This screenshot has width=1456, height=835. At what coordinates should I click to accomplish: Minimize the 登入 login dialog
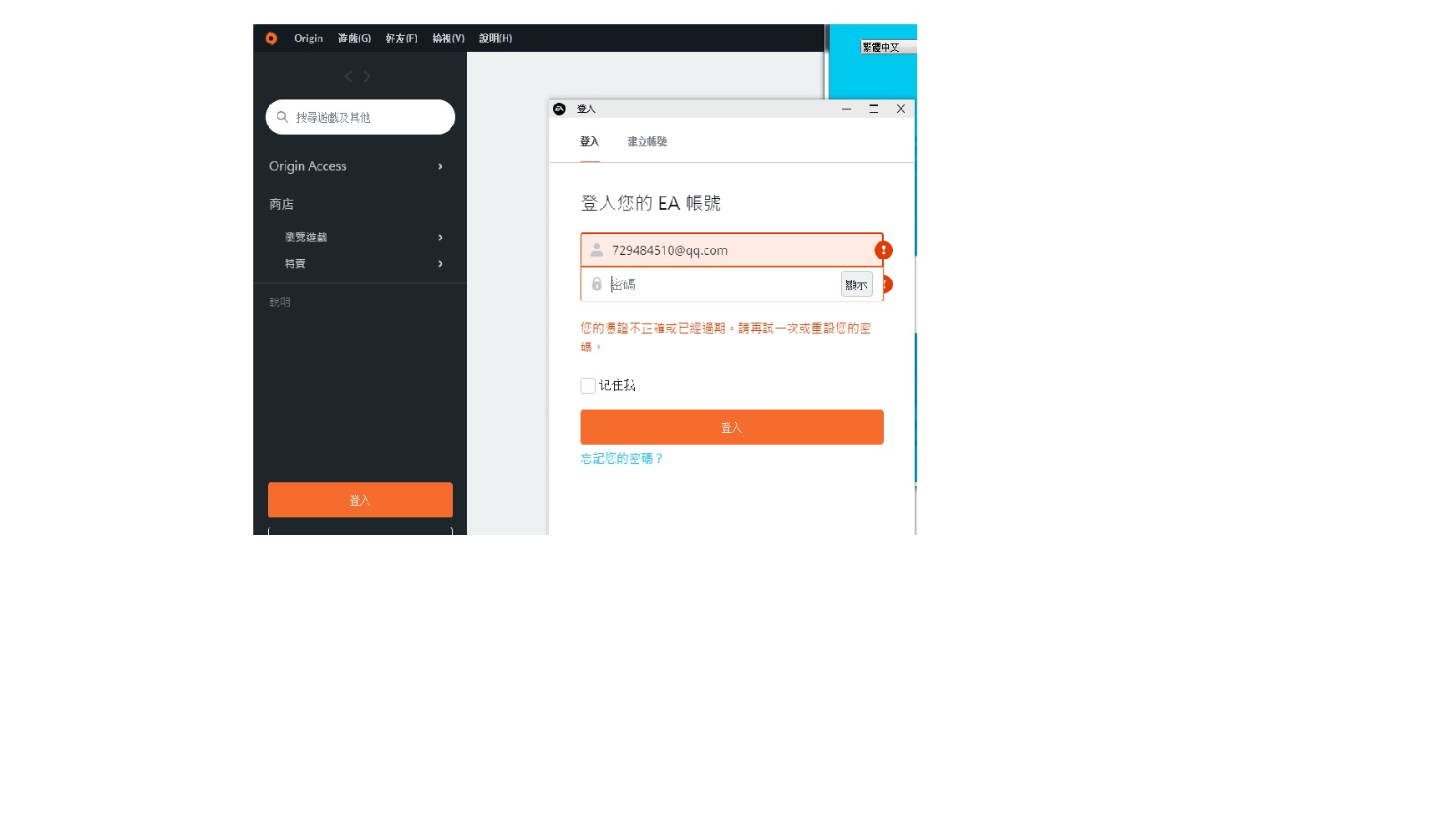[x=846, y=109]
